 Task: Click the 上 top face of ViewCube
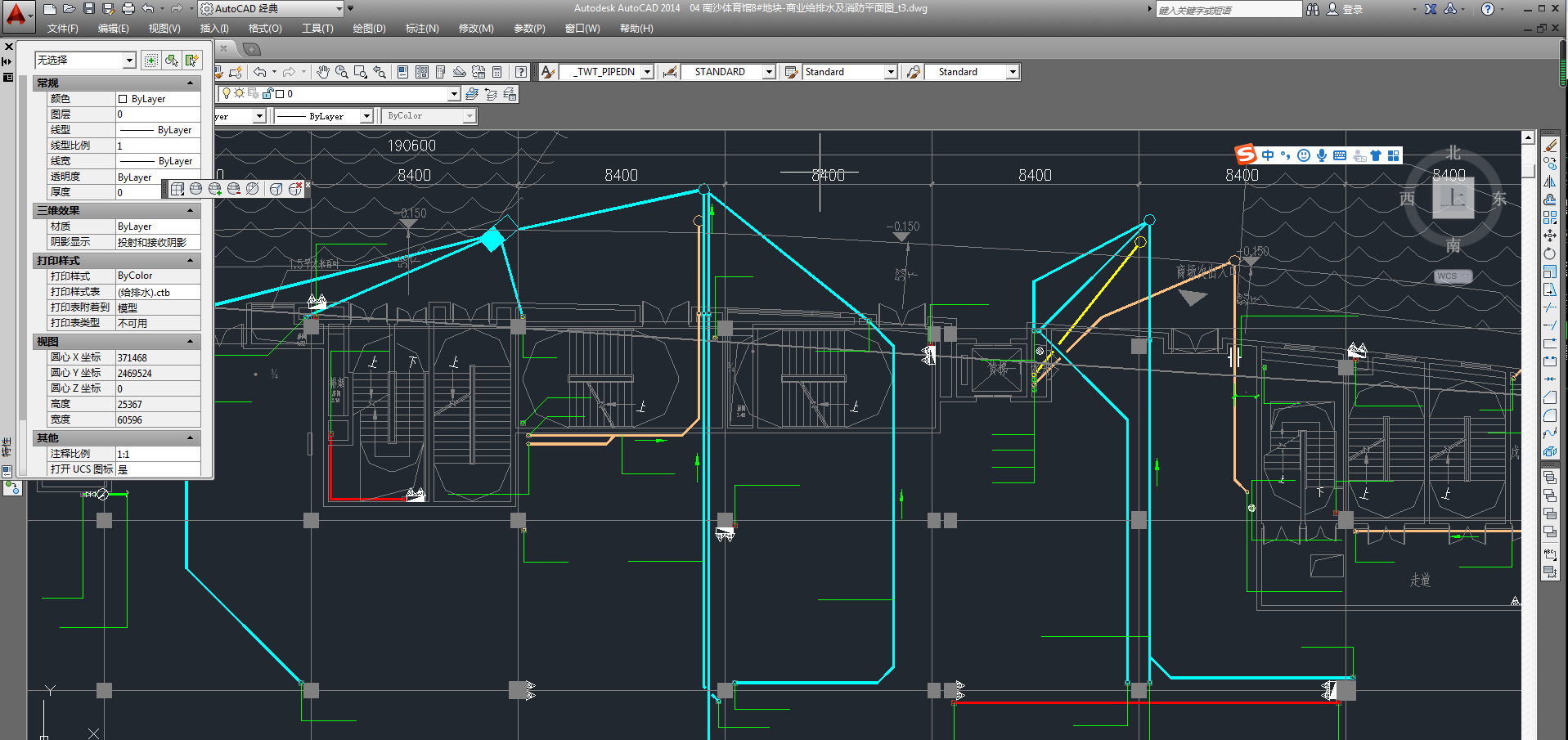pos(1453,198)
